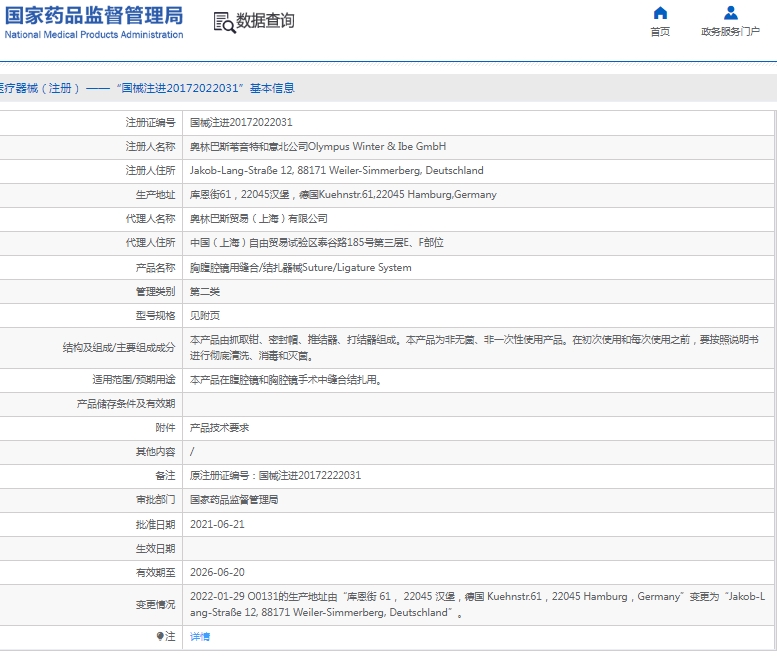777x659 pixels.
Task: Click the 批准日期 label
Action: [155, 524]
